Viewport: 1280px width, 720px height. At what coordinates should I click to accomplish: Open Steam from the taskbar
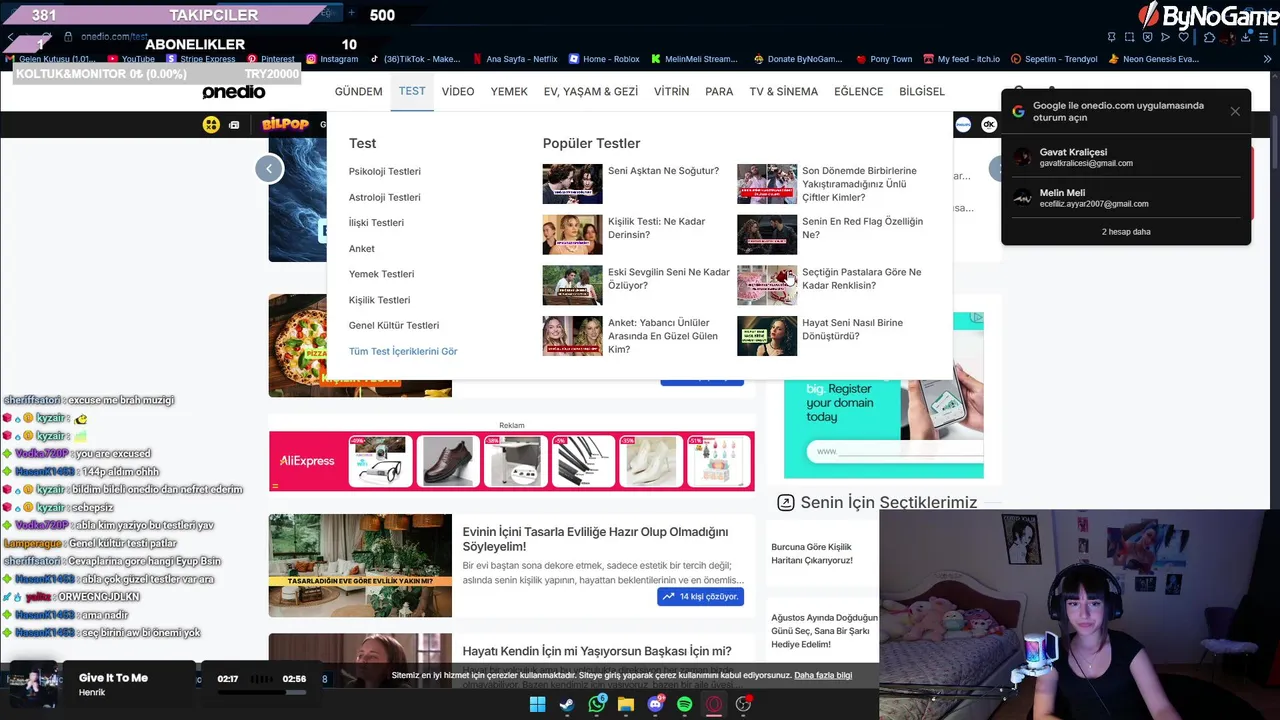tap(567, 704)
